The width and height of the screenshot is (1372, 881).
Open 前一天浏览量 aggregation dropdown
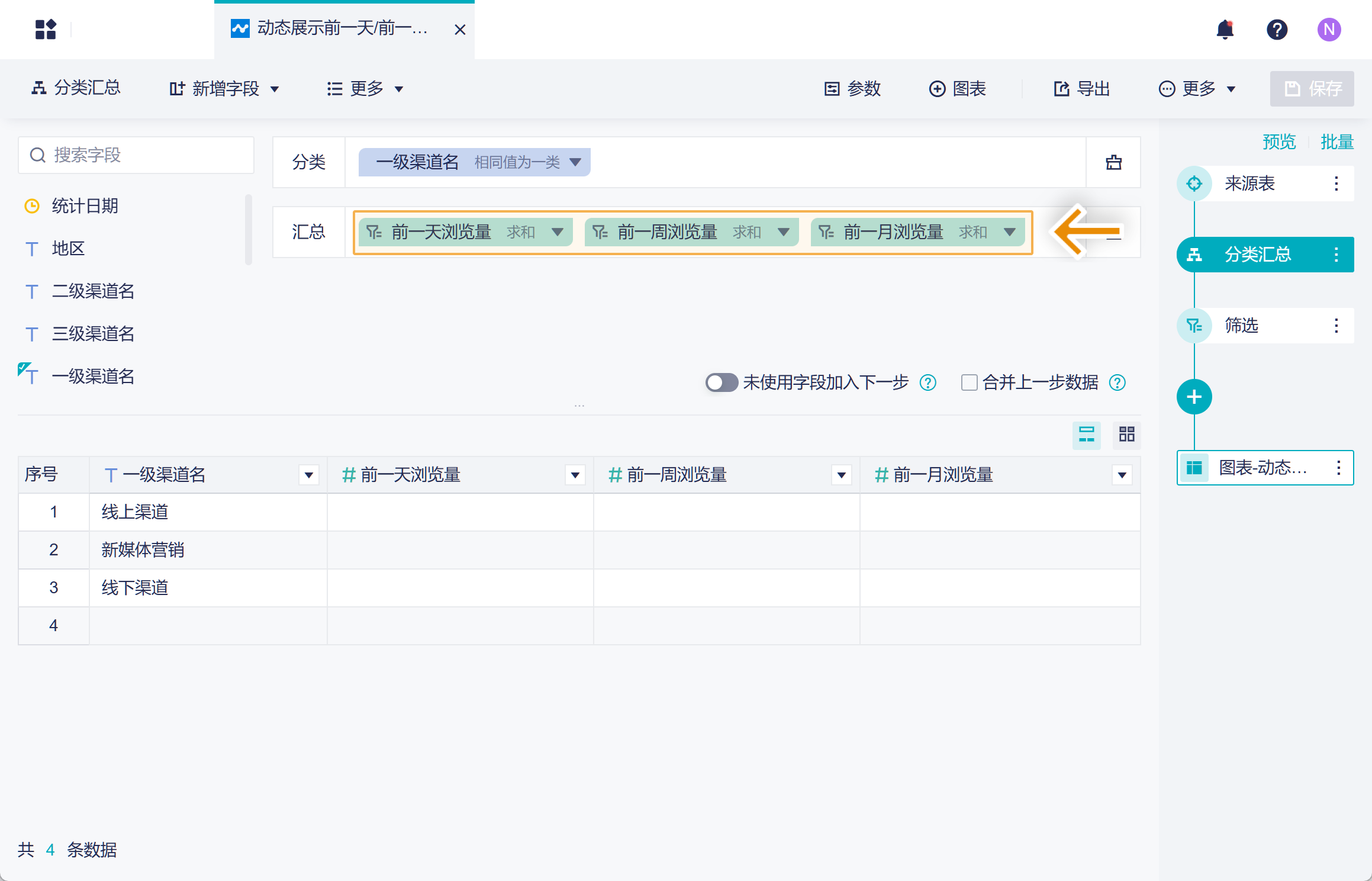[x=557, y=232]
